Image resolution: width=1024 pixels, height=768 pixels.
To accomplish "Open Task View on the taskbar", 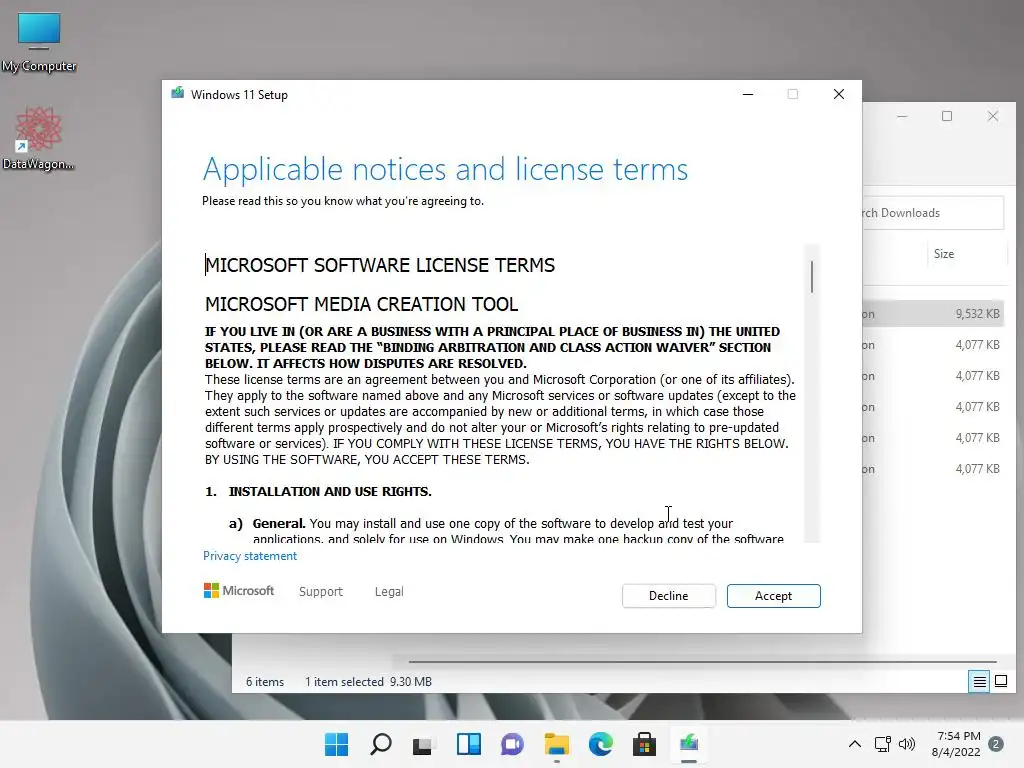I will [423, 744].
